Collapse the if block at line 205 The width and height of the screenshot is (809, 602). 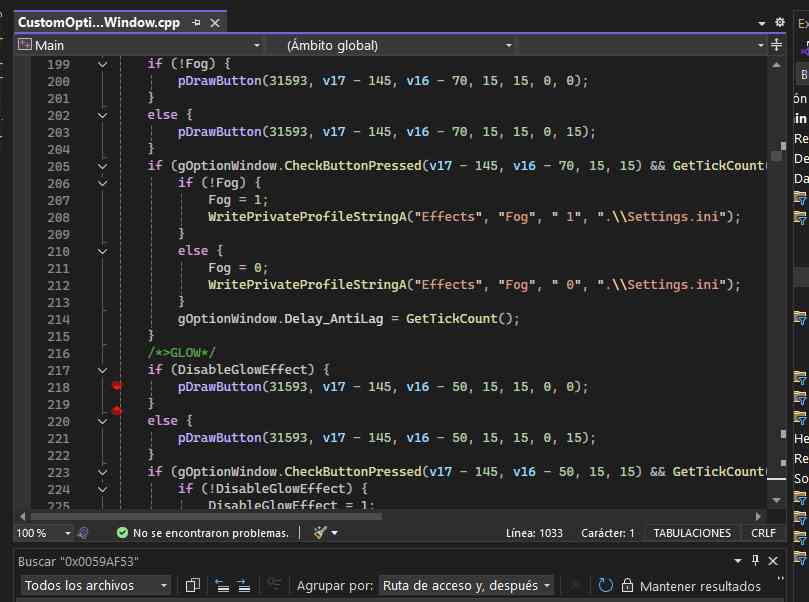(102, 167)
